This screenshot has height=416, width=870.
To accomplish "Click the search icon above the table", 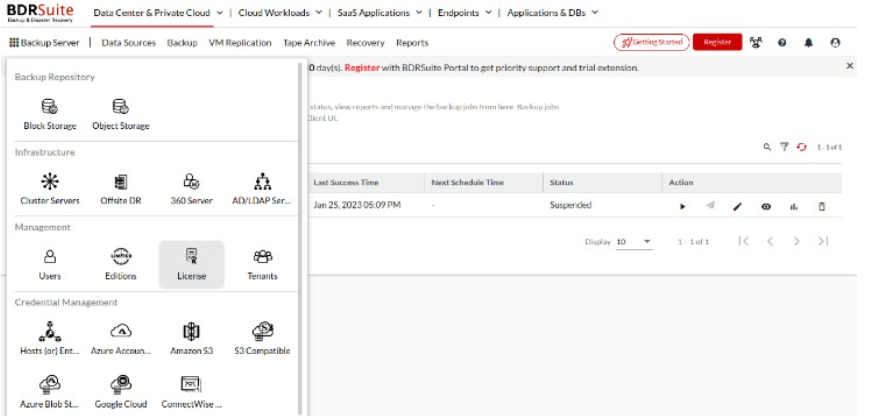I will point(767,147).
